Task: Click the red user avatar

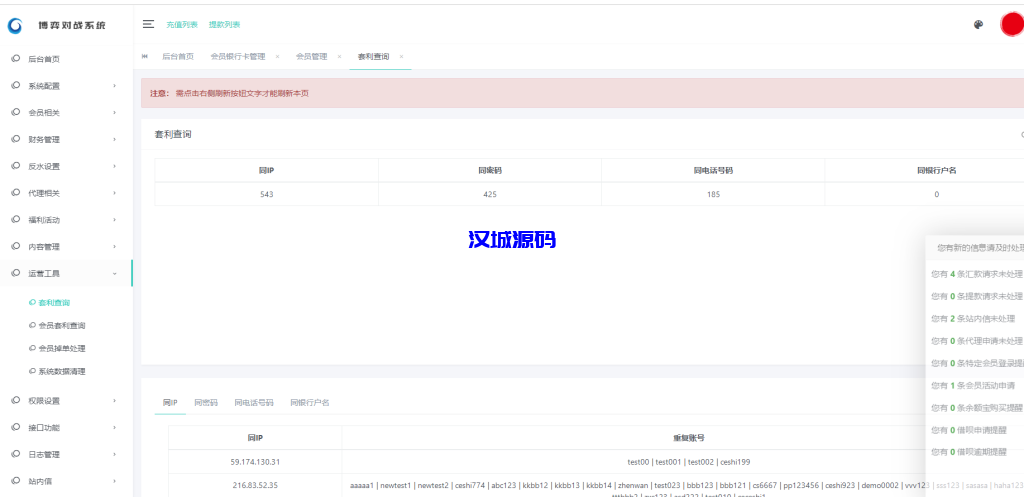Action: click(1012, 25)
